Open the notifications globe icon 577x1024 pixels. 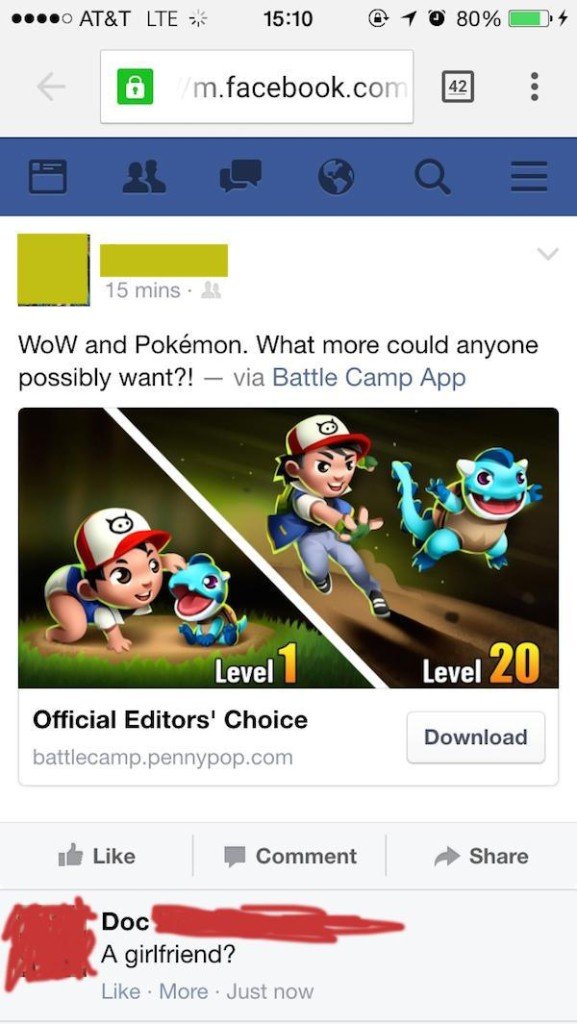[x=336, y=176]
